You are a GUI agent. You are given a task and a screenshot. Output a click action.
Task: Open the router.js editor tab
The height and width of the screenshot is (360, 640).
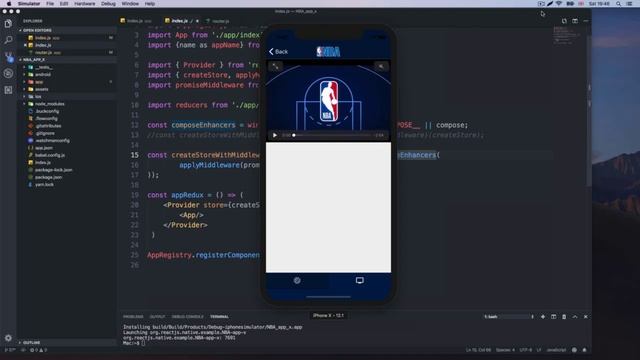tap(218, 21)
